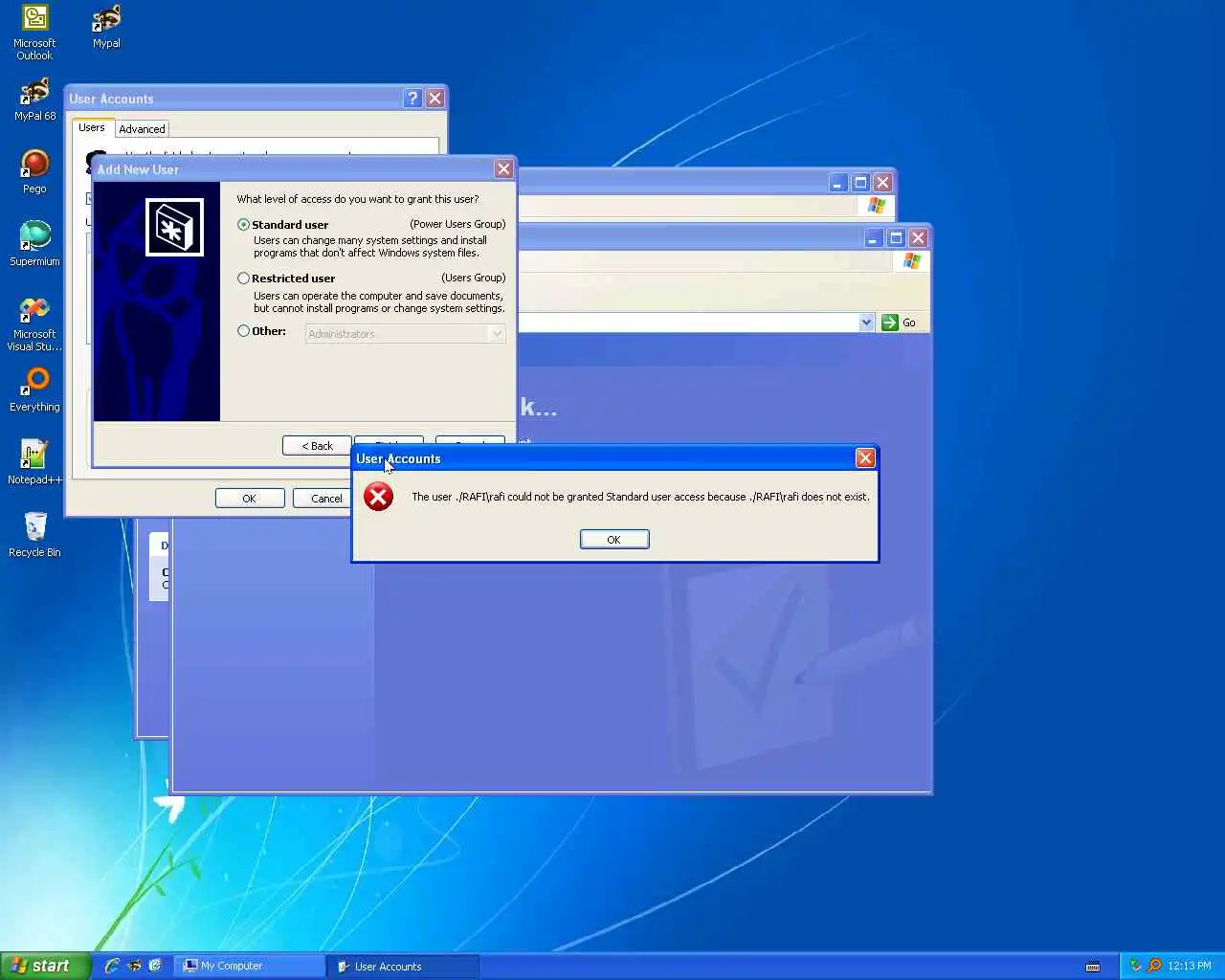The image size is (1225, 980).
Task: Click OK in the User Accounts window
Action: click(250, 499)
